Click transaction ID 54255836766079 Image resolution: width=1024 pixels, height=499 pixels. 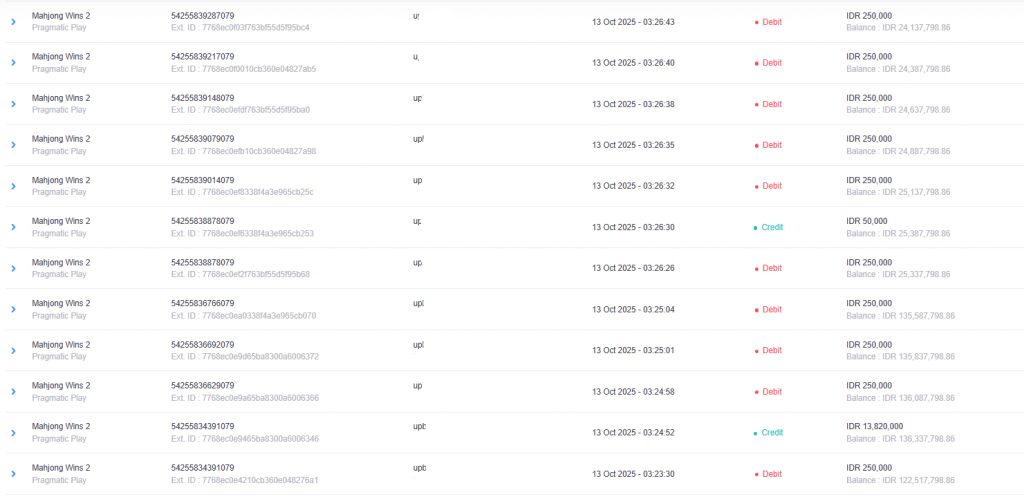(x=202, y=303)
